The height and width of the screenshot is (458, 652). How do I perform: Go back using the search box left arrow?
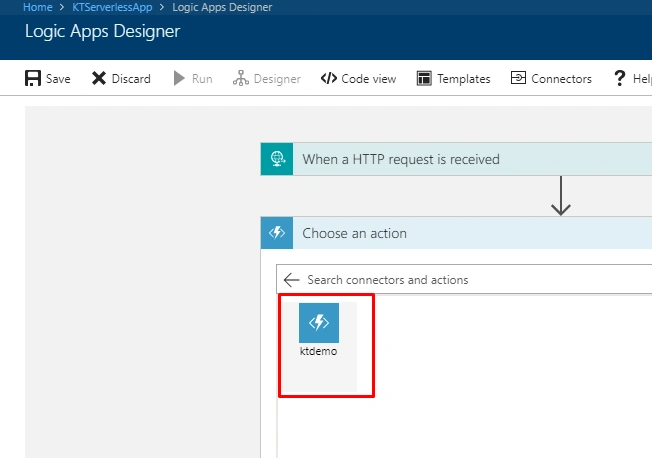(x=291, y=280)
